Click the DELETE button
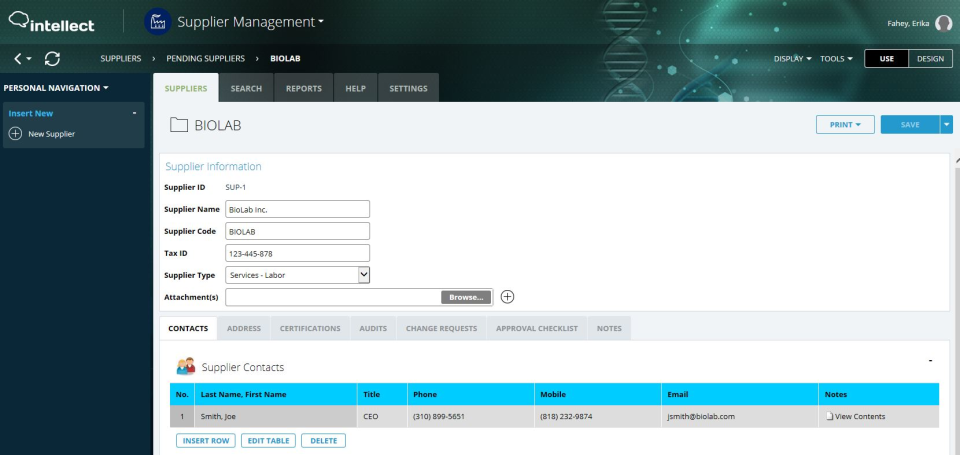The width and height of the screenshot is (960, 455). click(x=323, y=440)
